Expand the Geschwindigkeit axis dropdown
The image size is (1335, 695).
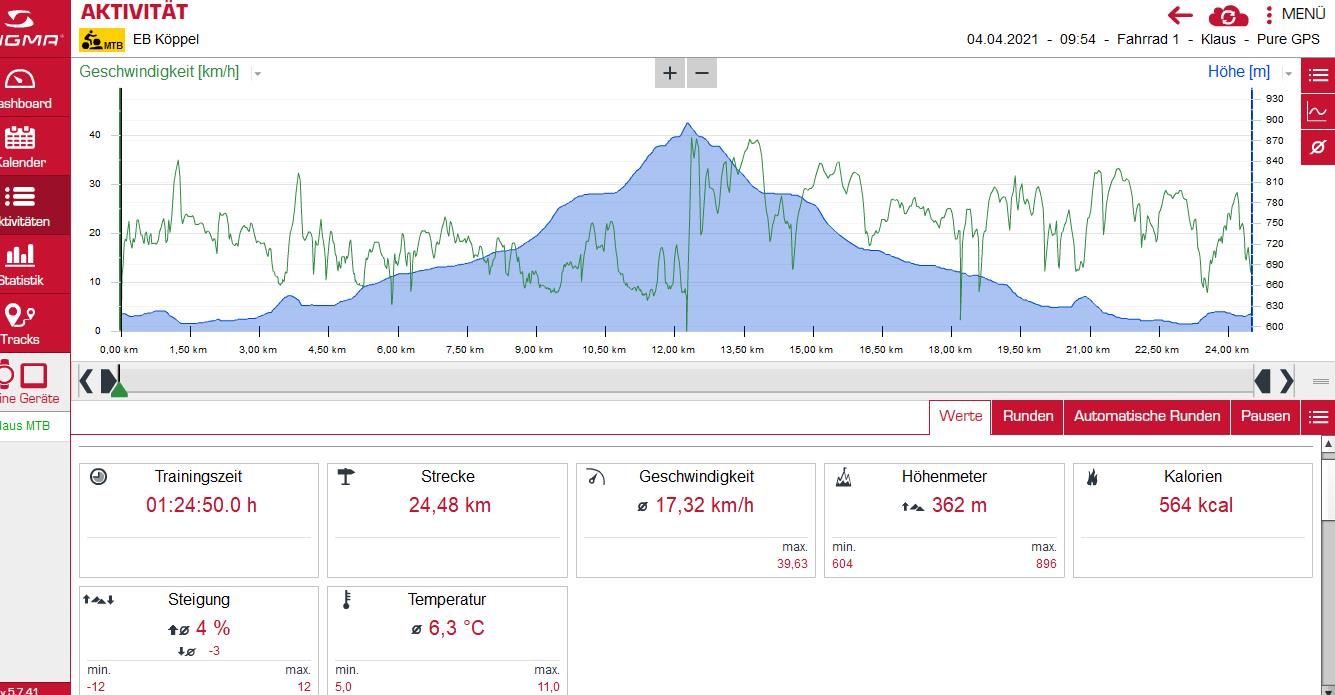coord(258,73)
